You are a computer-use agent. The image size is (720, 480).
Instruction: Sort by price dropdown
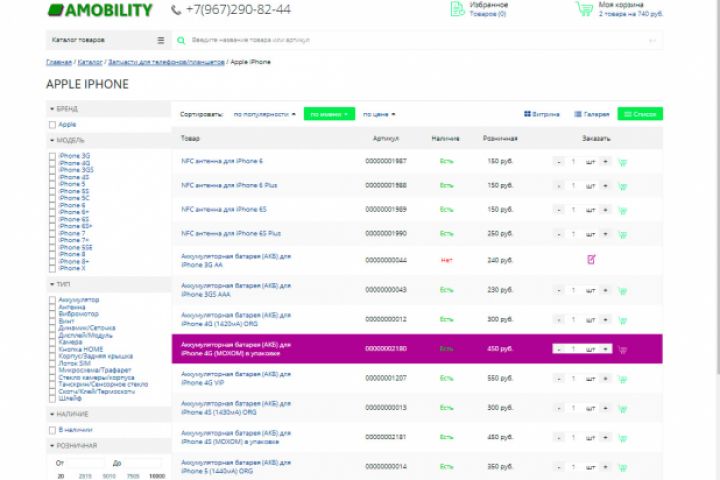coord(379,114)
